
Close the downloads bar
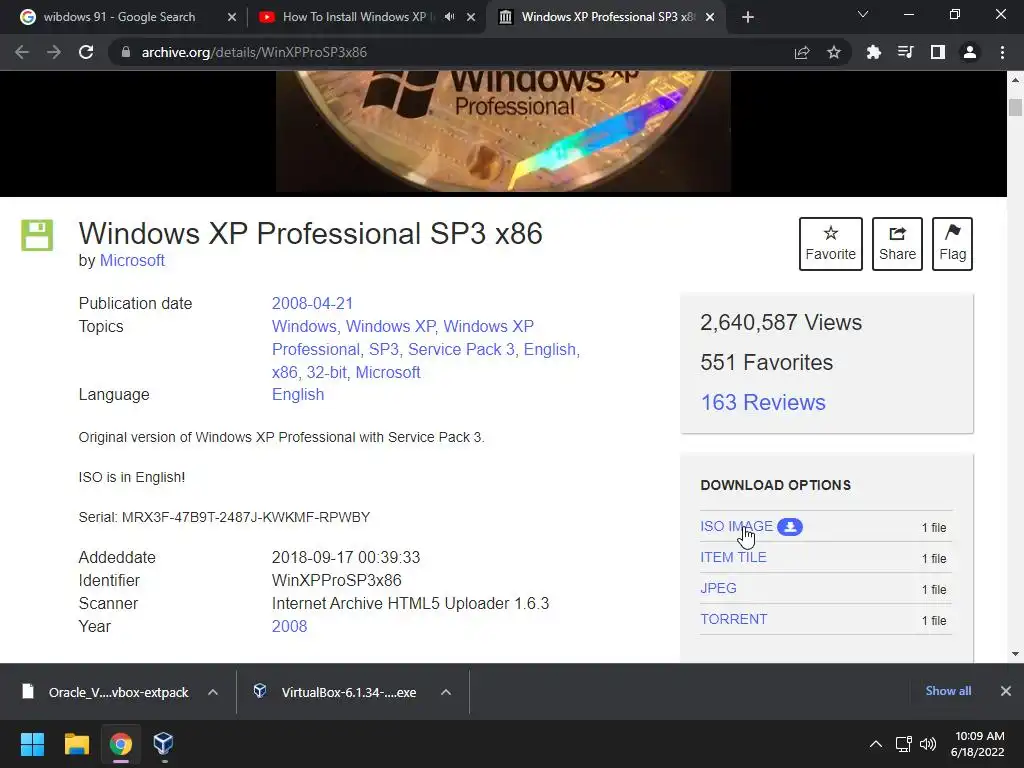tap(1006, 691)
